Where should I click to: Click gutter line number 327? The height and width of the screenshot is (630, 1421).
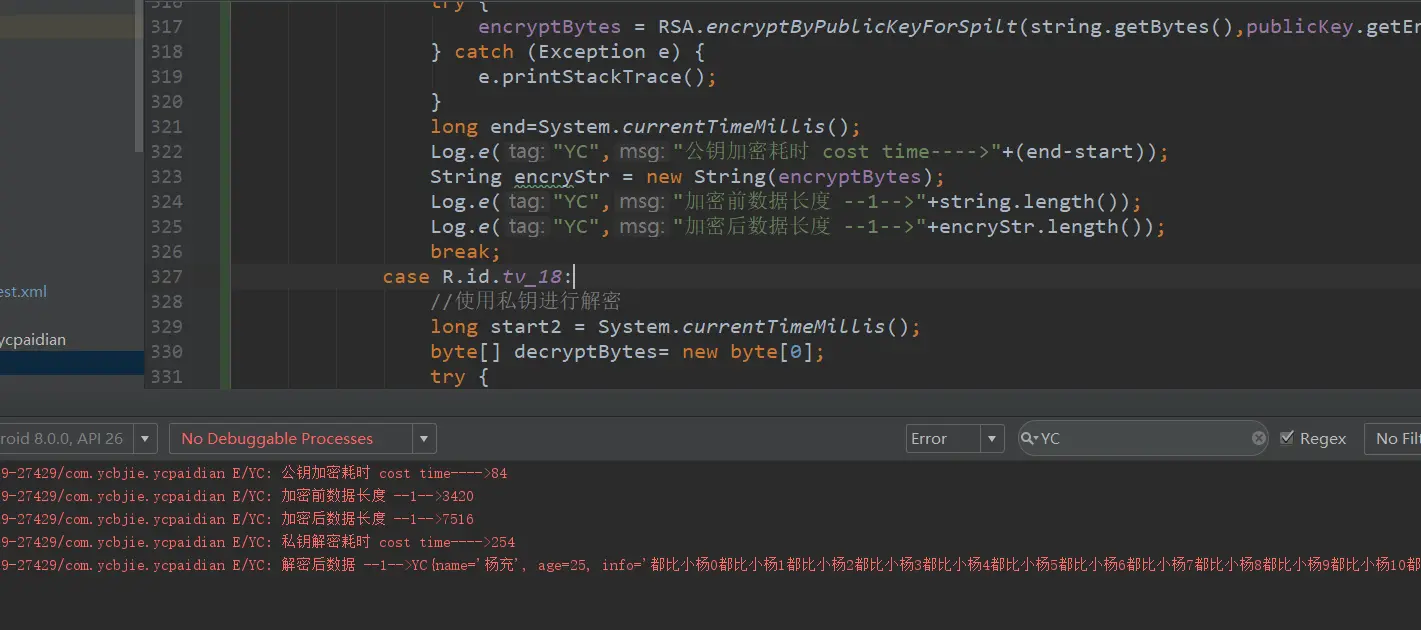(166, 277)
